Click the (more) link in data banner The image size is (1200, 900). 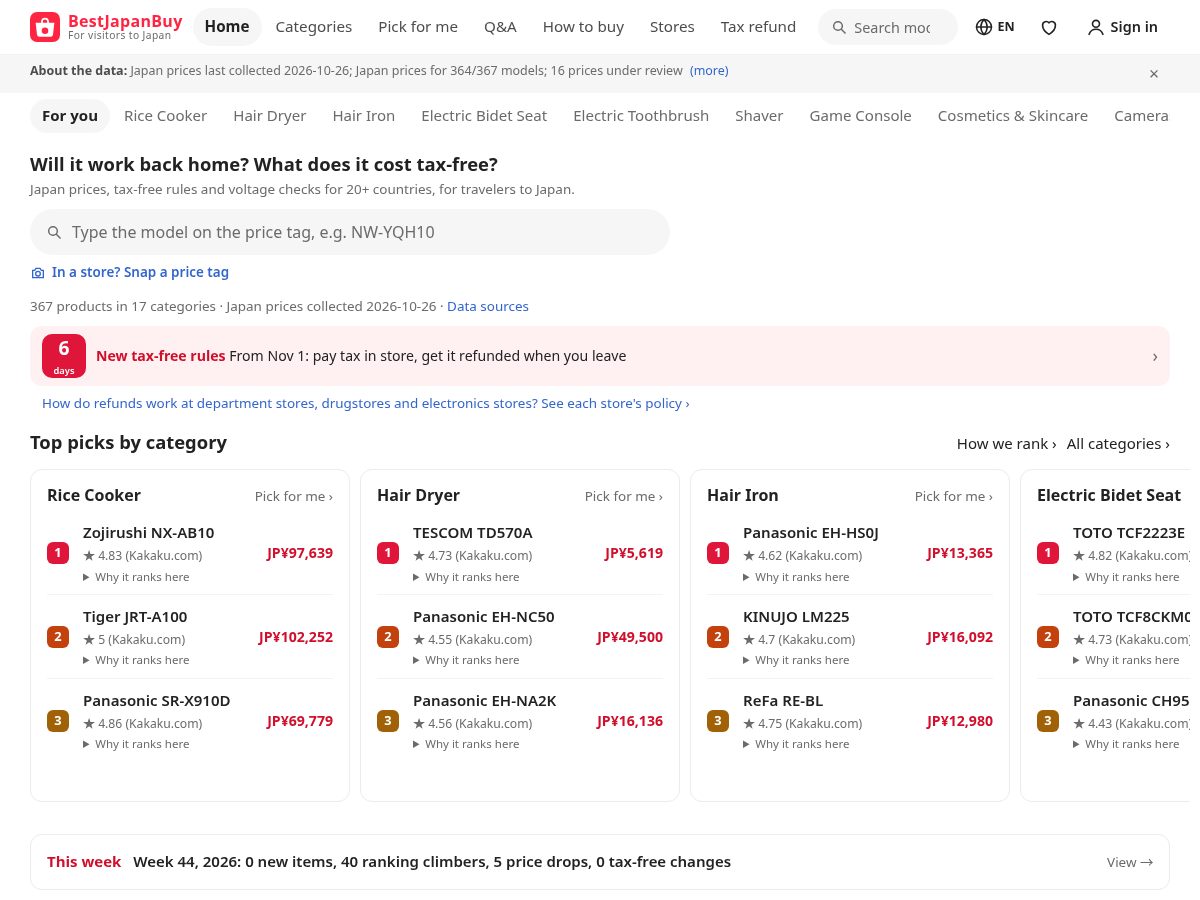[709, 71]
